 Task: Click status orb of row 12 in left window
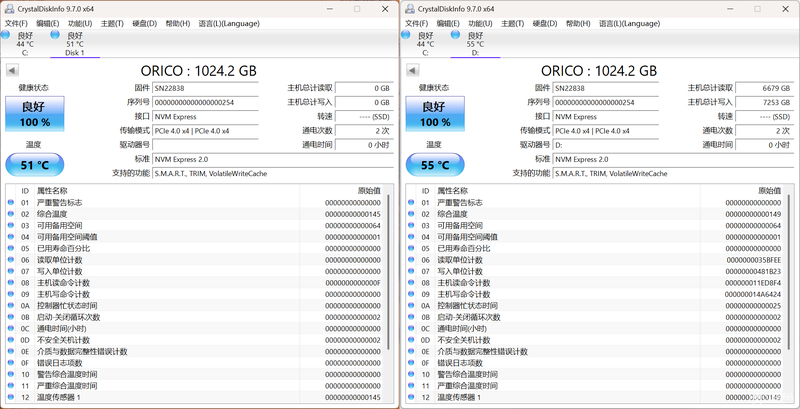11,397
